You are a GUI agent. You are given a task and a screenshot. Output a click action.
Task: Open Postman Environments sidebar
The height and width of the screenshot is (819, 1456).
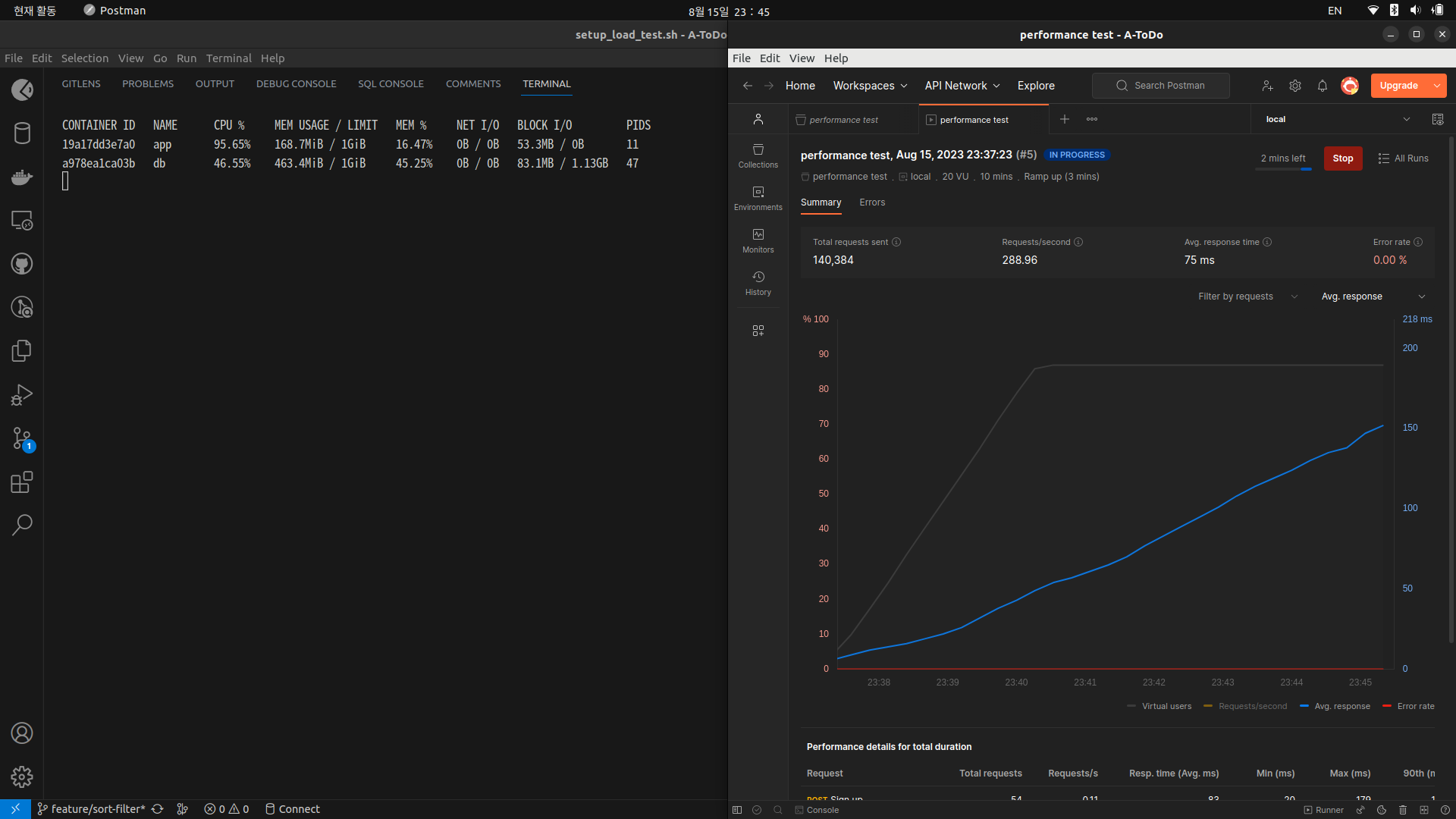click(758, 198)
